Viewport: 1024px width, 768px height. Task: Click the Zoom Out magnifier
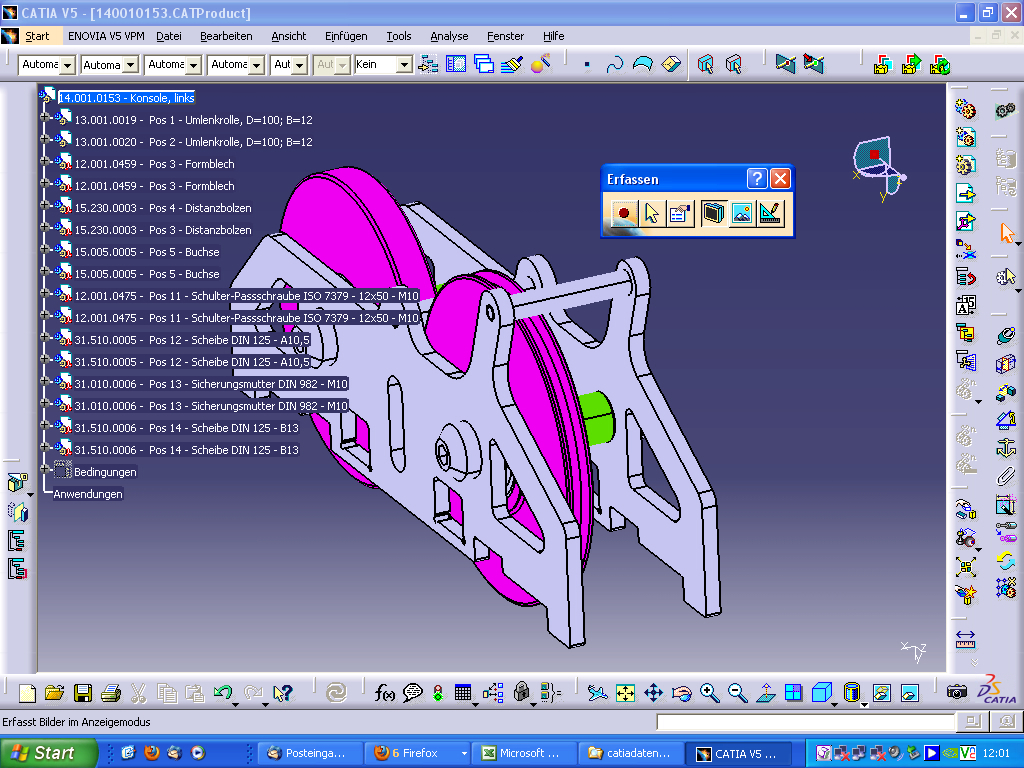coord(737,693)
